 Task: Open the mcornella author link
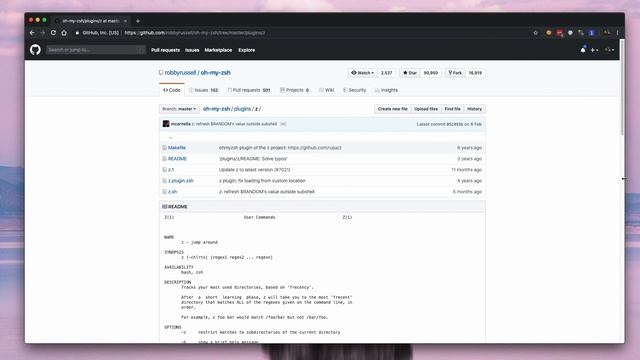[x=181, y=124]
